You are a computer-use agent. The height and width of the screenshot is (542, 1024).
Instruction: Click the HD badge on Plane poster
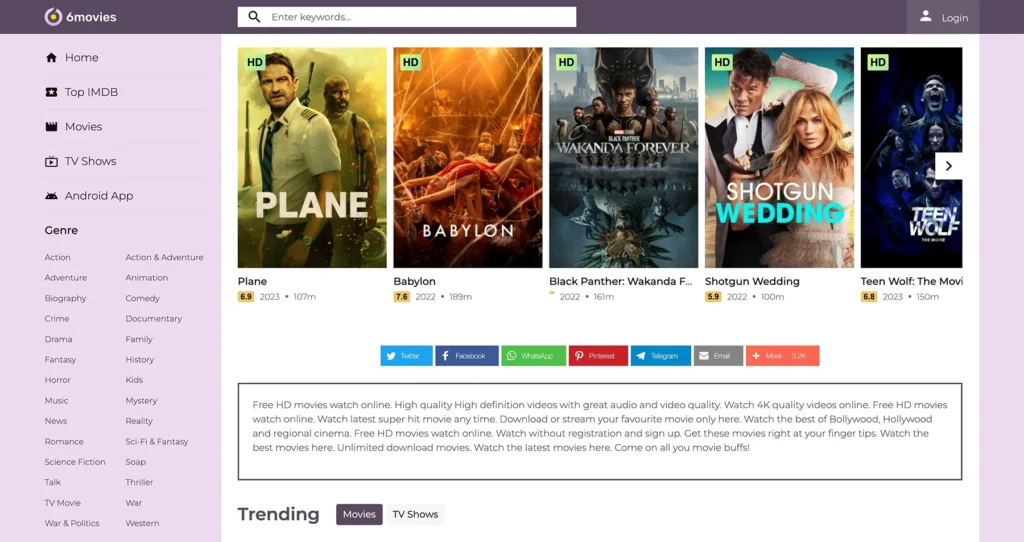tap(255, 62)
